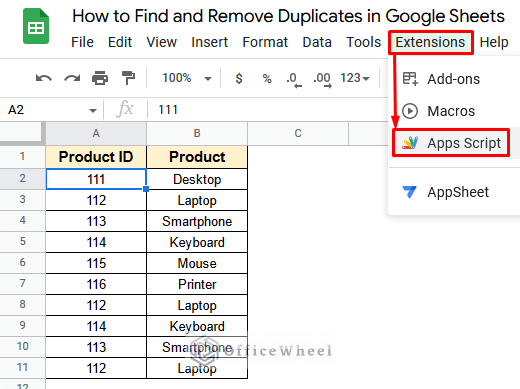
Task: Click the document title text
Action: click(288, 16)
